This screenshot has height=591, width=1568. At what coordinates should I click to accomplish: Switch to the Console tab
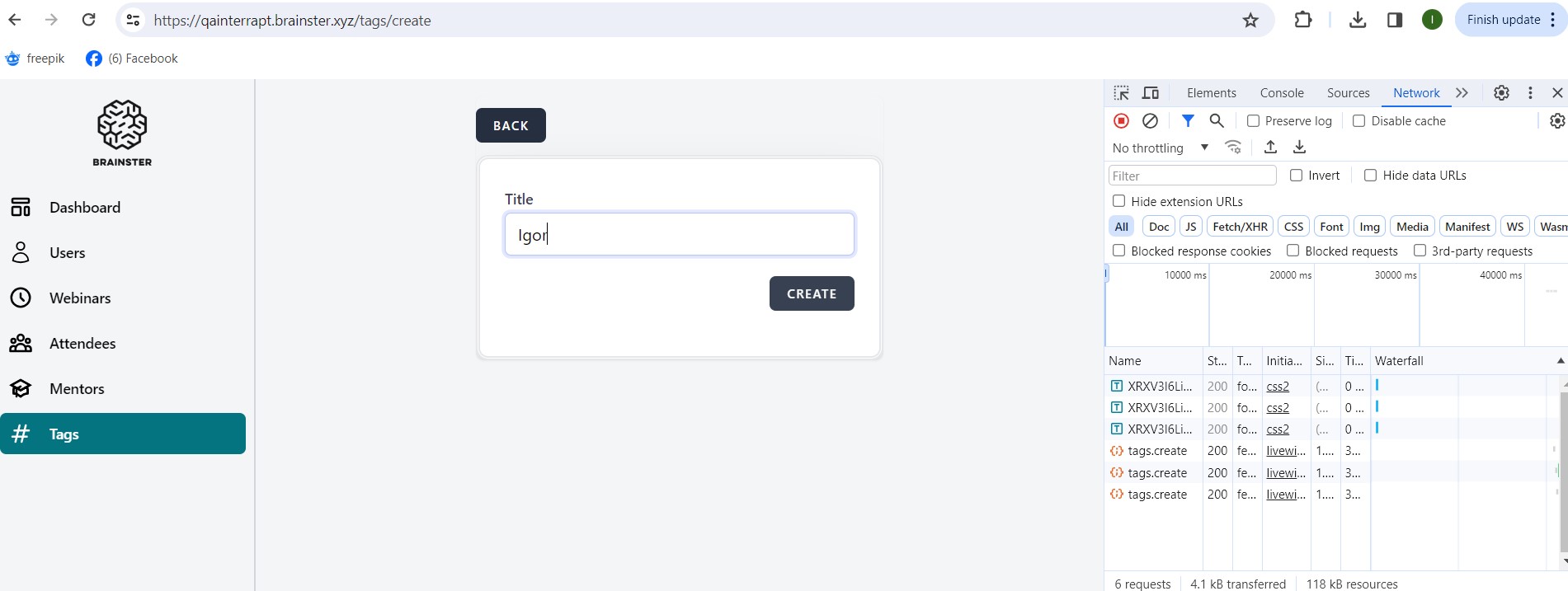coord(1281,93)
